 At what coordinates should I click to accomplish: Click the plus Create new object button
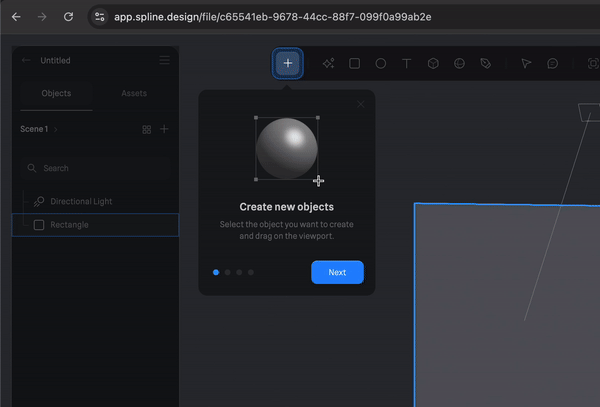(288, 63)
